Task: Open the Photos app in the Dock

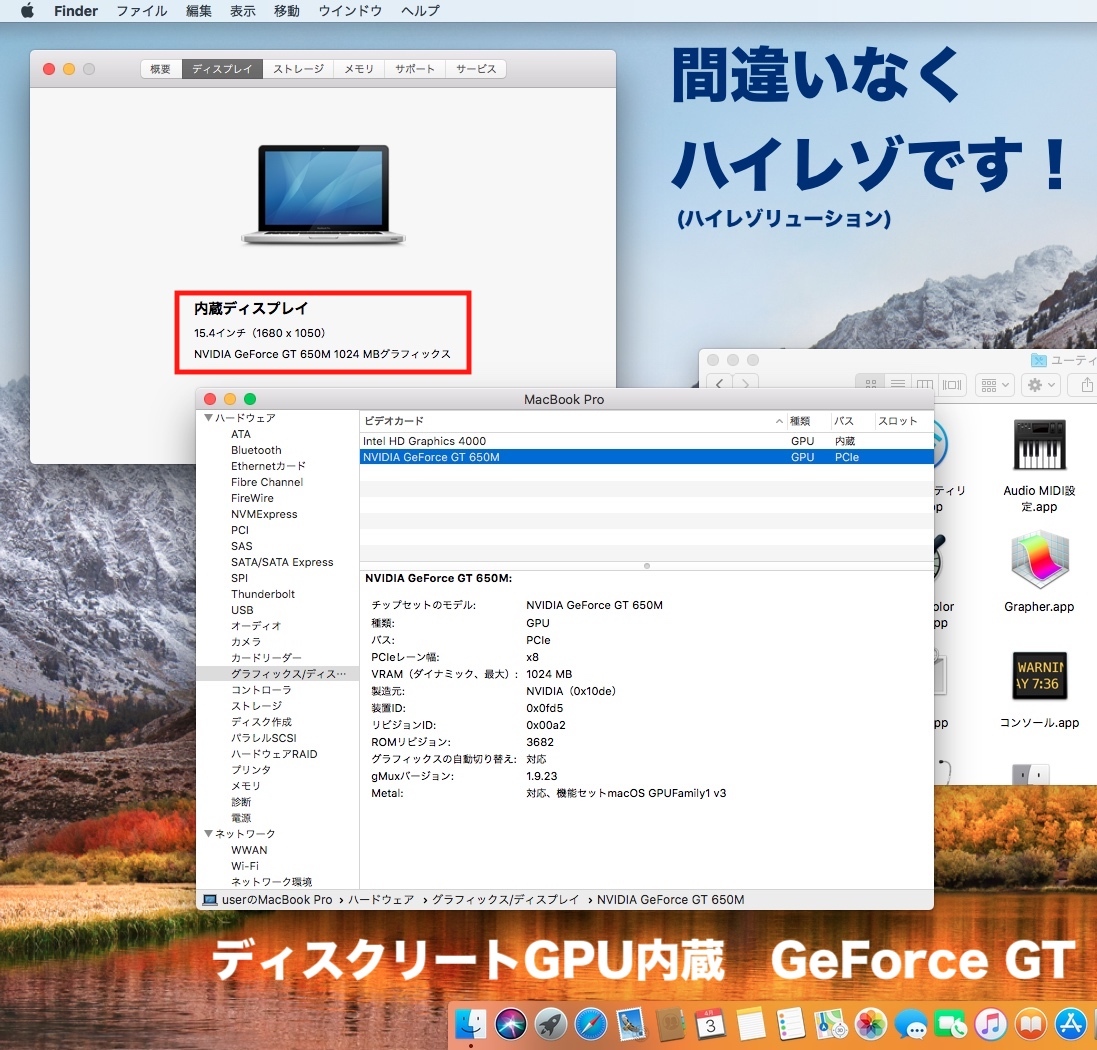Action: click(x=871, y=1024)
